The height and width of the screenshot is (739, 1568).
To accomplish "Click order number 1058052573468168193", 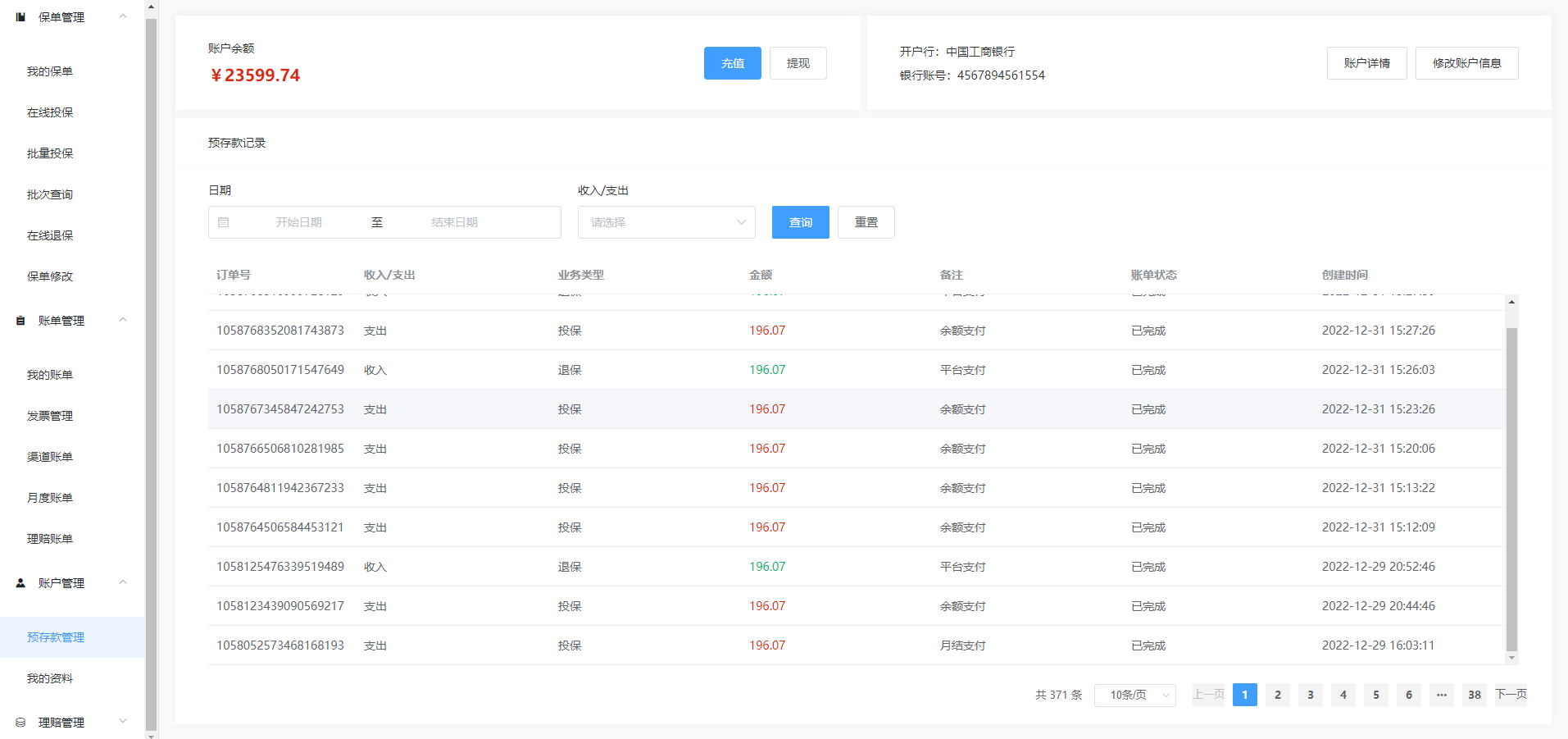I will (280, 645).
